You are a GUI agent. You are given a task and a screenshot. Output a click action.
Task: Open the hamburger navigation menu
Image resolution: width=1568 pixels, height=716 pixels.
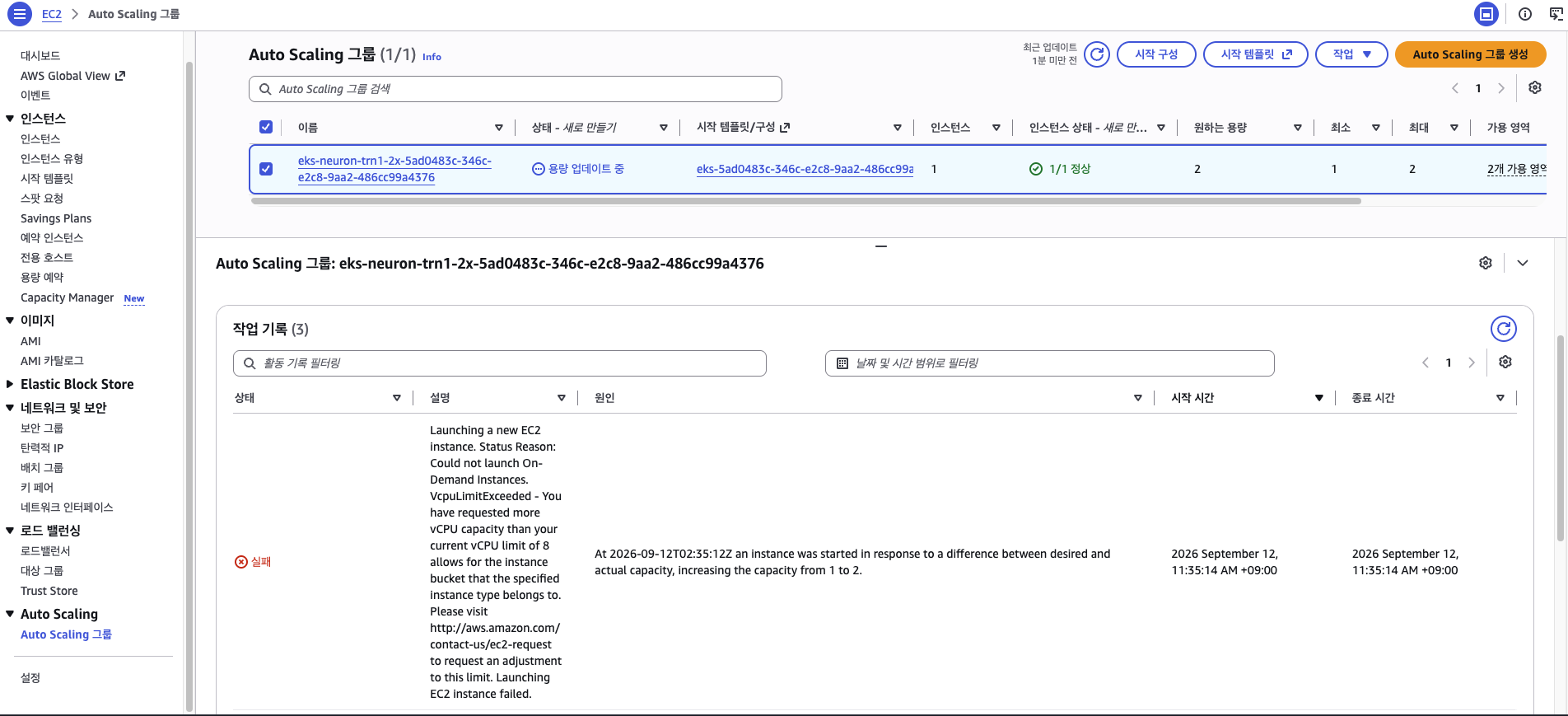click(x=20, y=14)
